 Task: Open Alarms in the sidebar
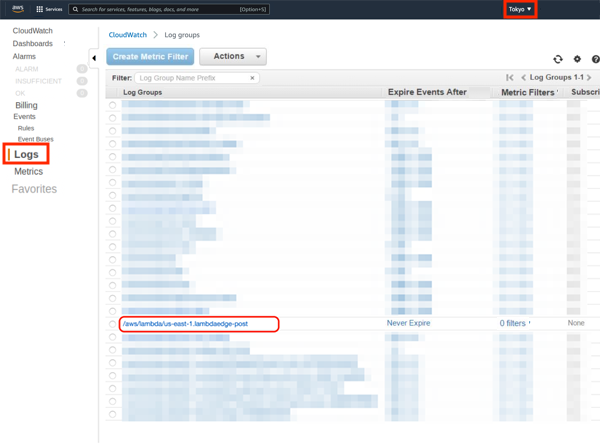(x=24, y=56)
